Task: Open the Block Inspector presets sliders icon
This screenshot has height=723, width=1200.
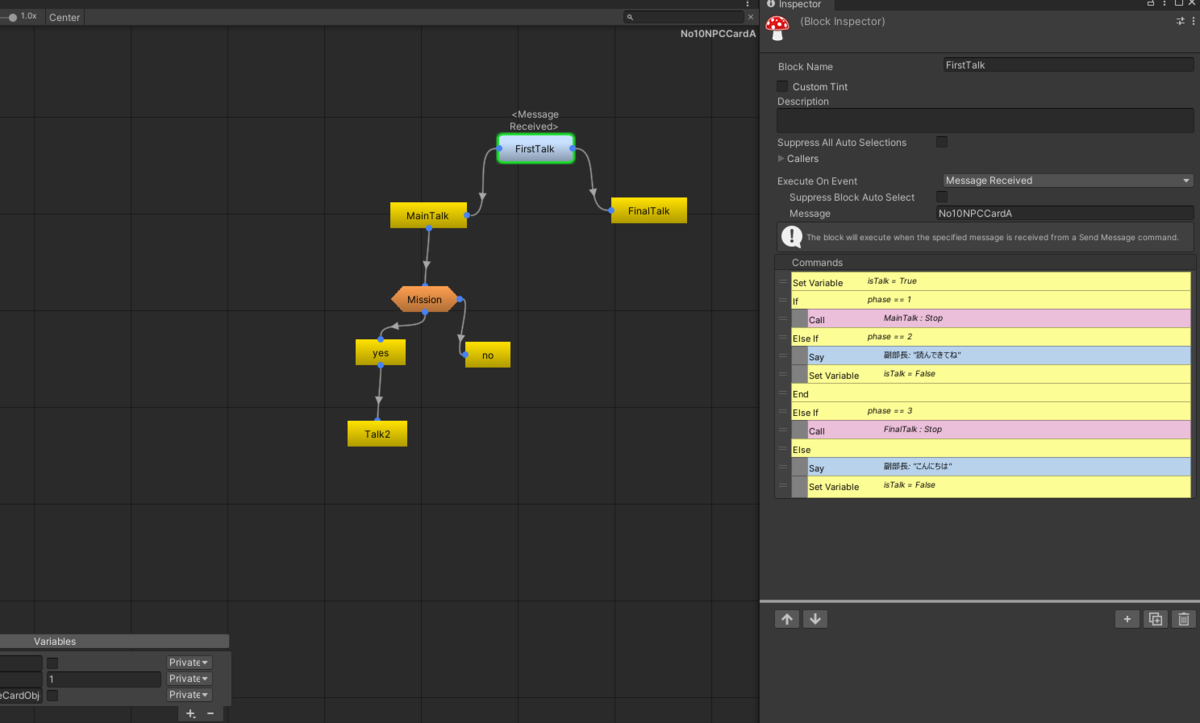Action: tap(1180, 22)
